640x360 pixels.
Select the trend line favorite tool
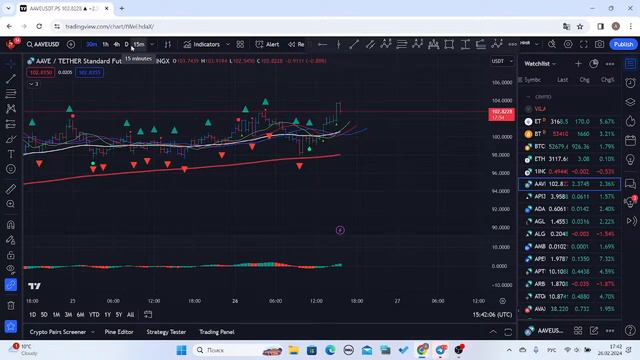pos(354,44)
